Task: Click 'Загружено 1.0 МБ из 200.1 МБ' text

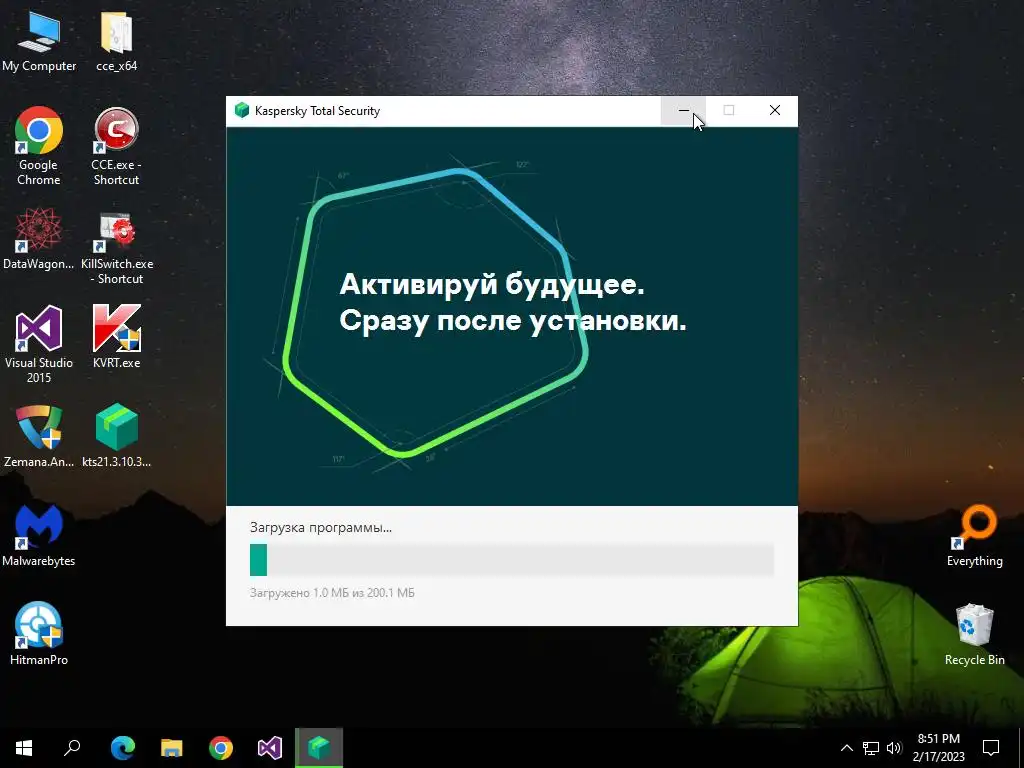Action: [x=332, y=593]
